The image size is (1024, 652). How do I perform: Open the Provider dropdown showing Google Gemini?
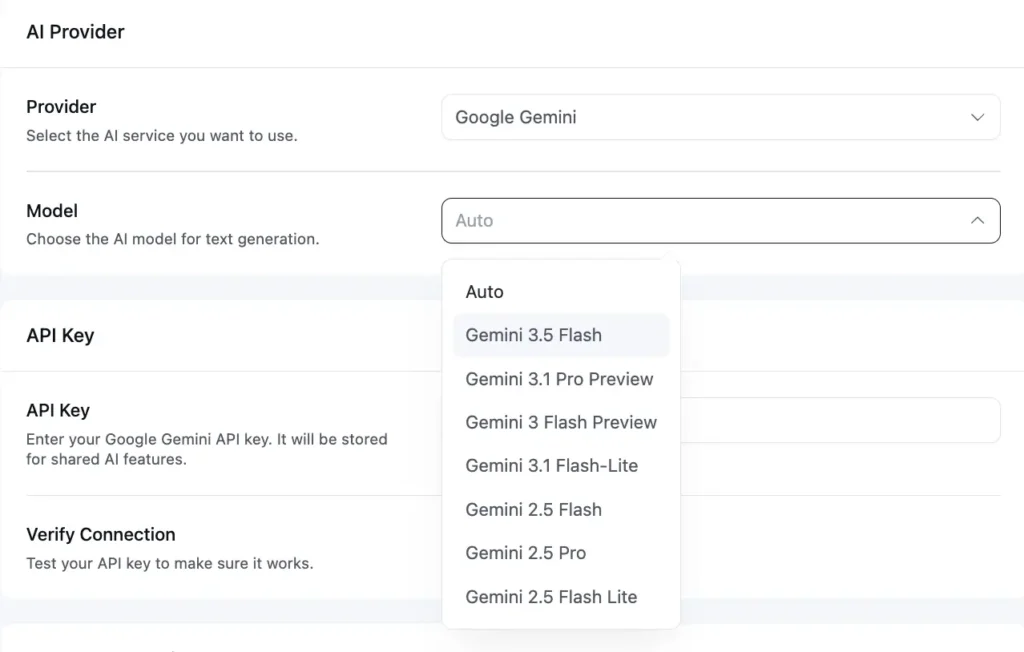(x=720, y=117)
